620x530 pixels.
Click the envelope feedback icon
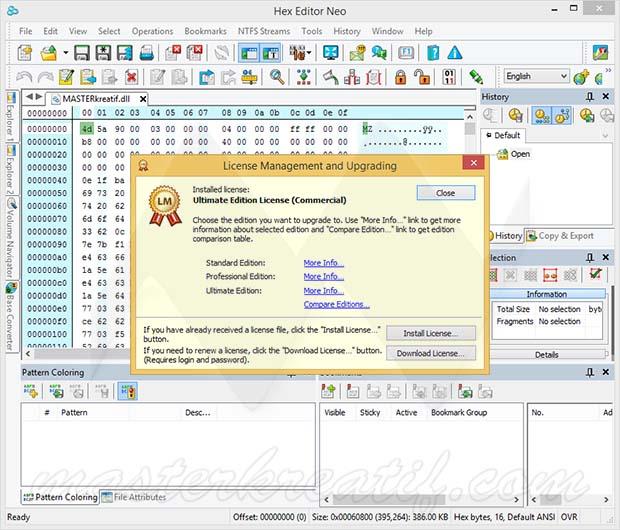point(357,53)
